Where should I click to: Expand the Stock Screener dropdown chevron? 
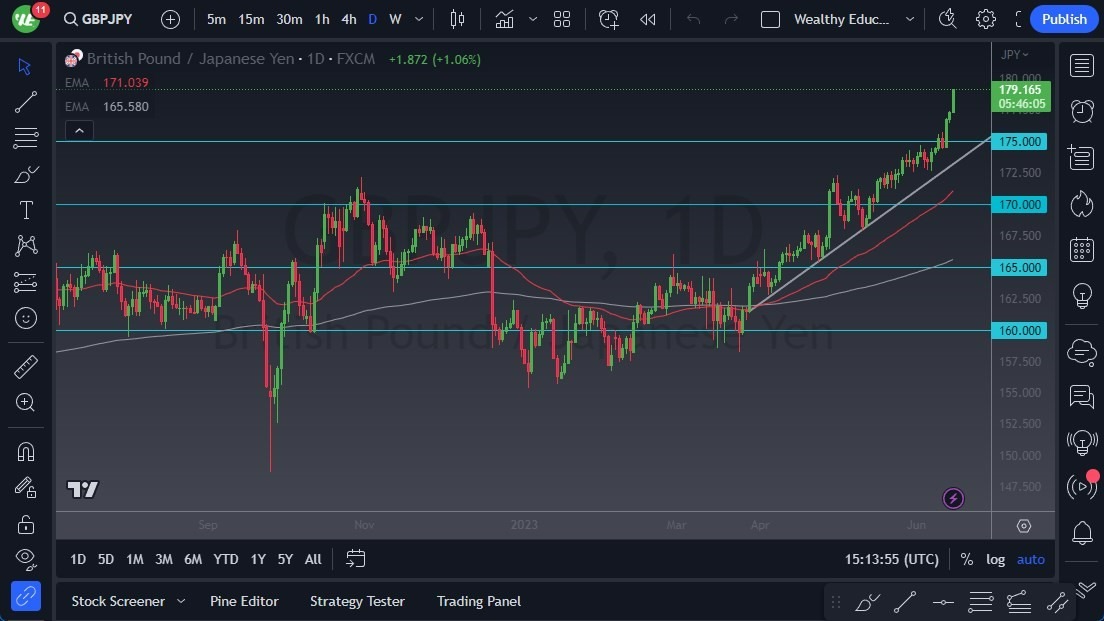pos(180,601)
